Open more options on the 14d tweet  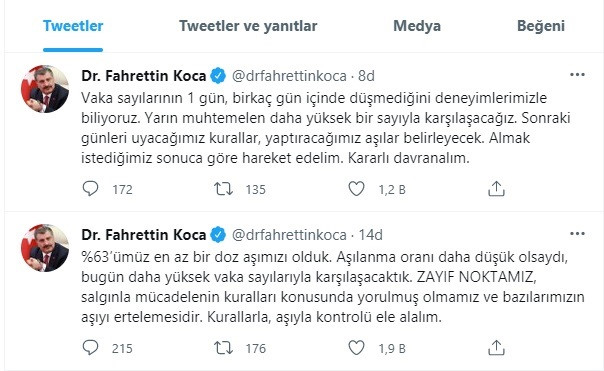(577, 233)
